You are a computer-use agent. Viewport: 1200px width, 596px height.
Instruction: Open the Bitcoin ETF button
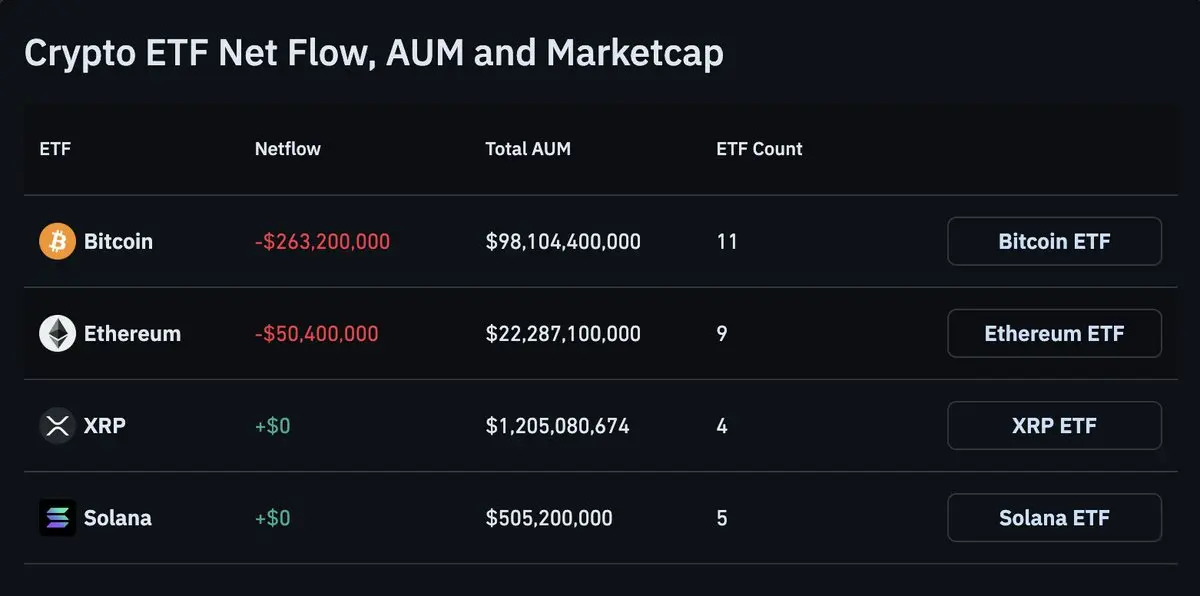[x=1054, y=242]
